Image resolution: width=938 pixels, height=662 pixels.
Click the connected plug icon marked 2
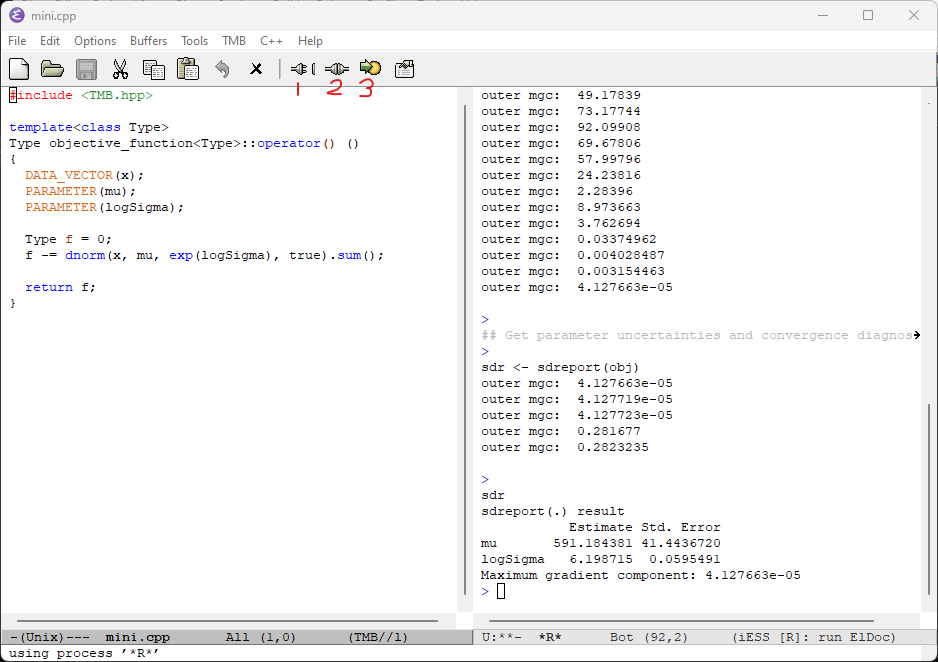tap(337, 69)
